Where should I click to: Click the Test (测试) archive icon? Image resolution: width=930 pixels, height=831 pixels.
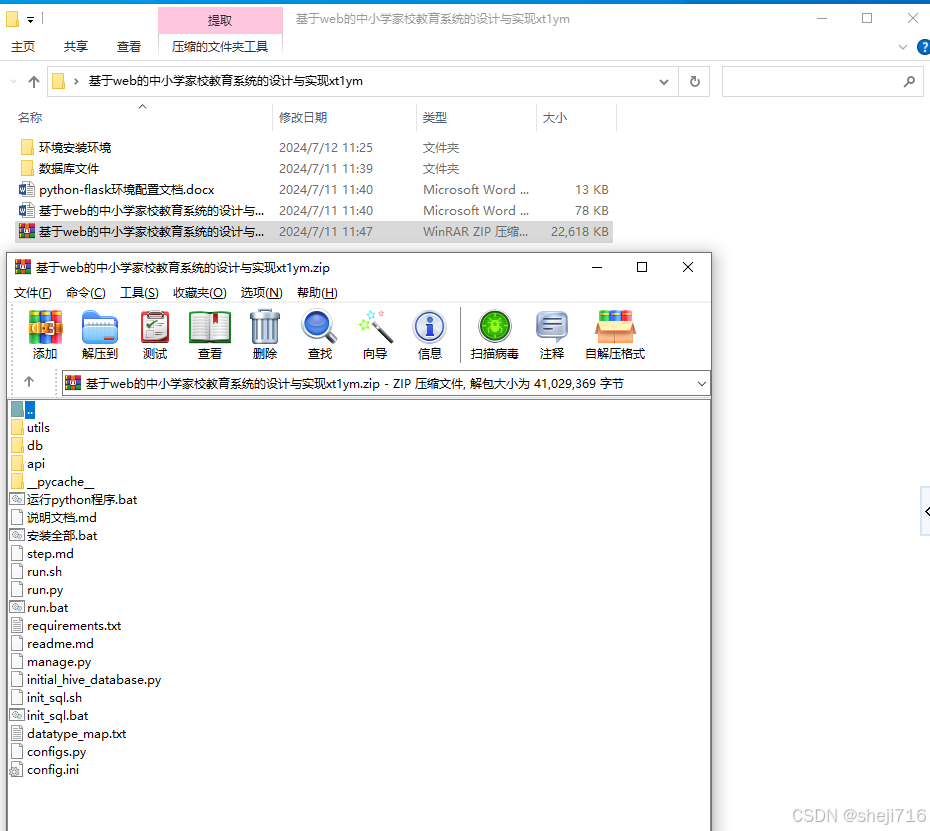click(x=155, y=327)
